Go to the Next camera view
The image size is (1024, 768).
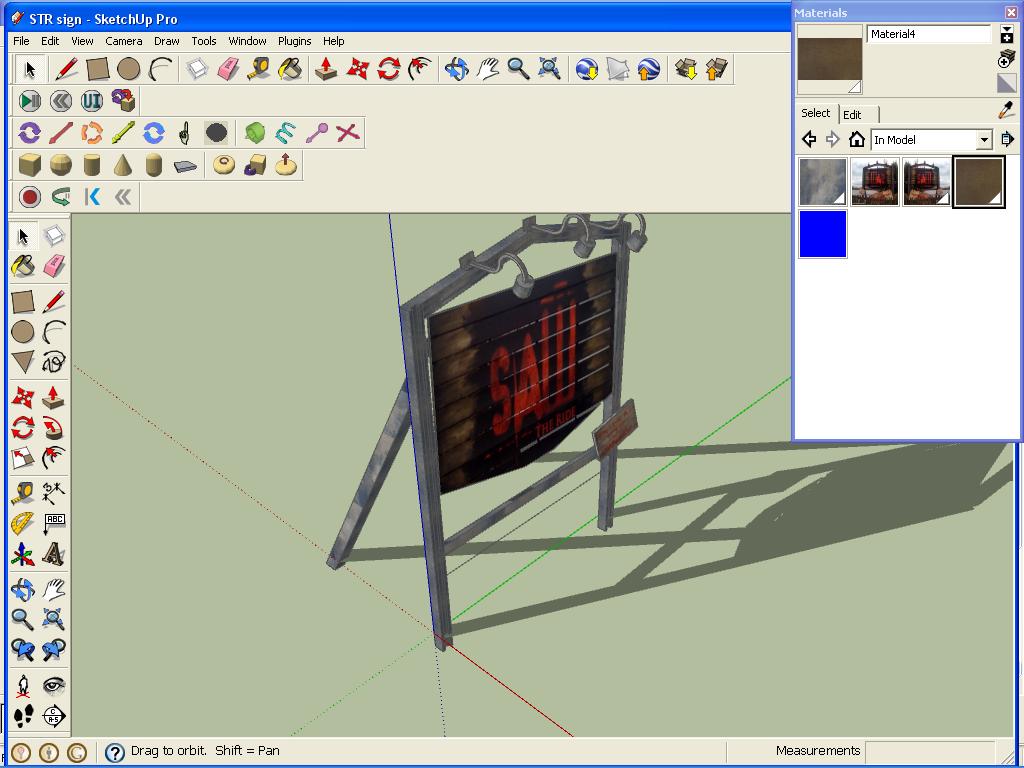coord(54,649)
